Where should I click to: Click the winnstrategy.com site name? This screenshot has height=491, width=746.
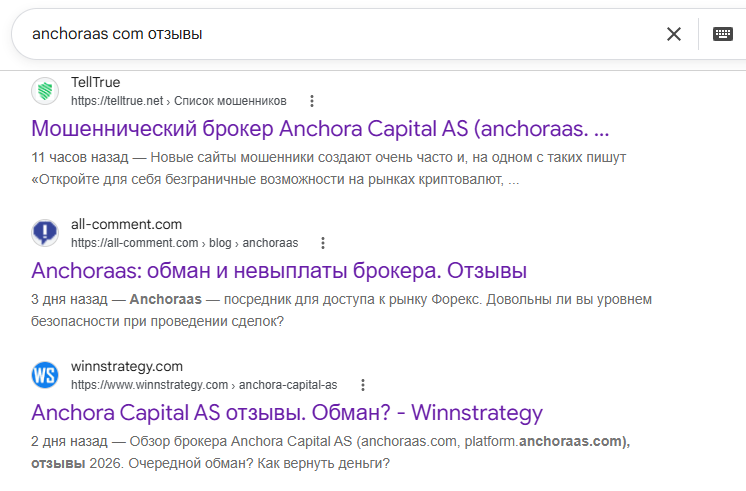[127, 366]
